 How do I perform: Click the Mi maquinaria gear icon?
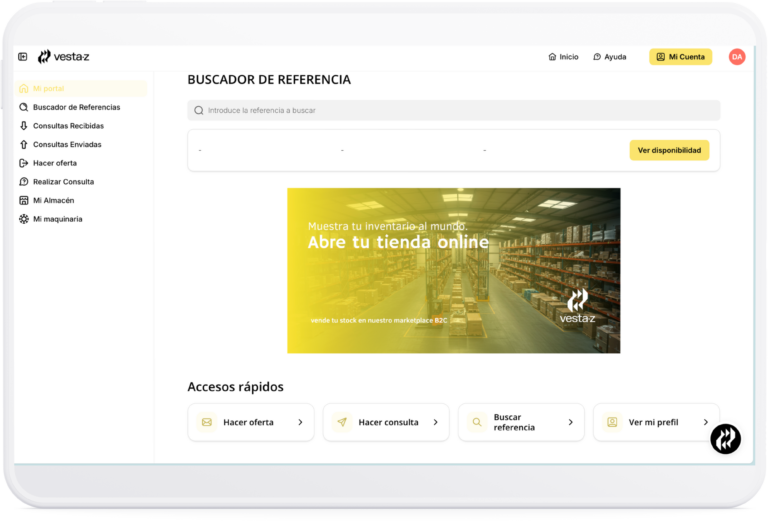(24, 219)
